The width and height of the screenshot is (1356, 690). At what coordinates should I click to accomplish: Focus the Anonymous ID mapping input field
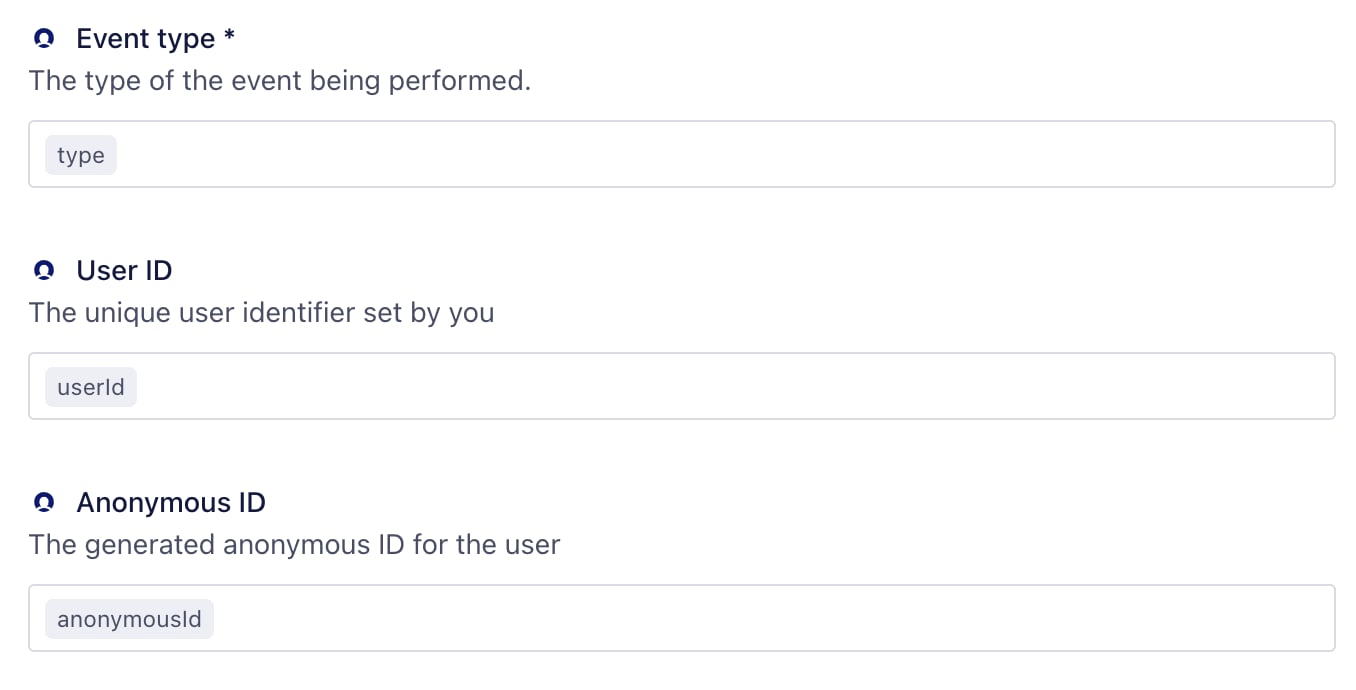click(x=682, y=618)
